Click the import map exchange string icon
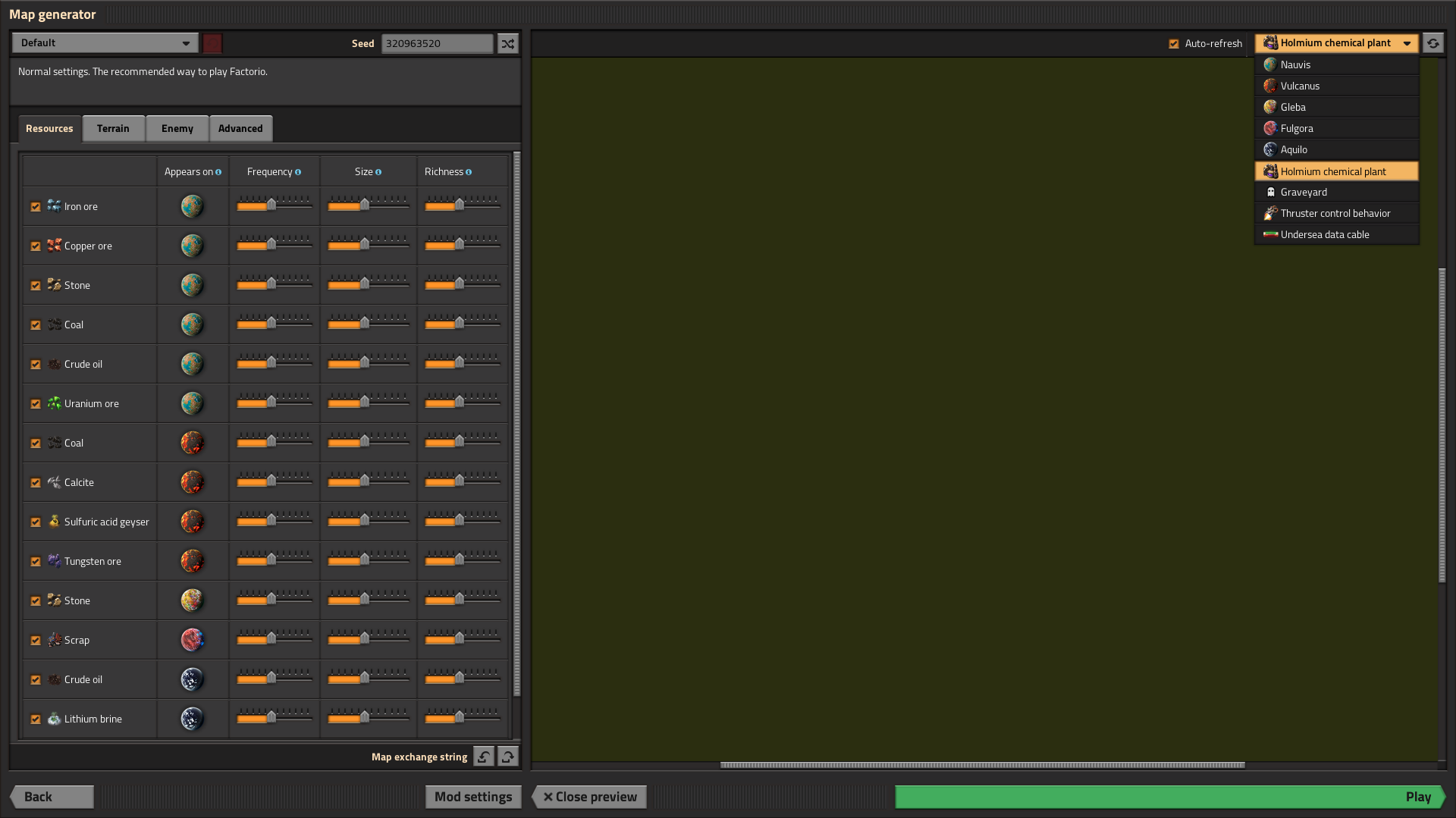This screenshot has width=1456, height=818. (484, 757)
